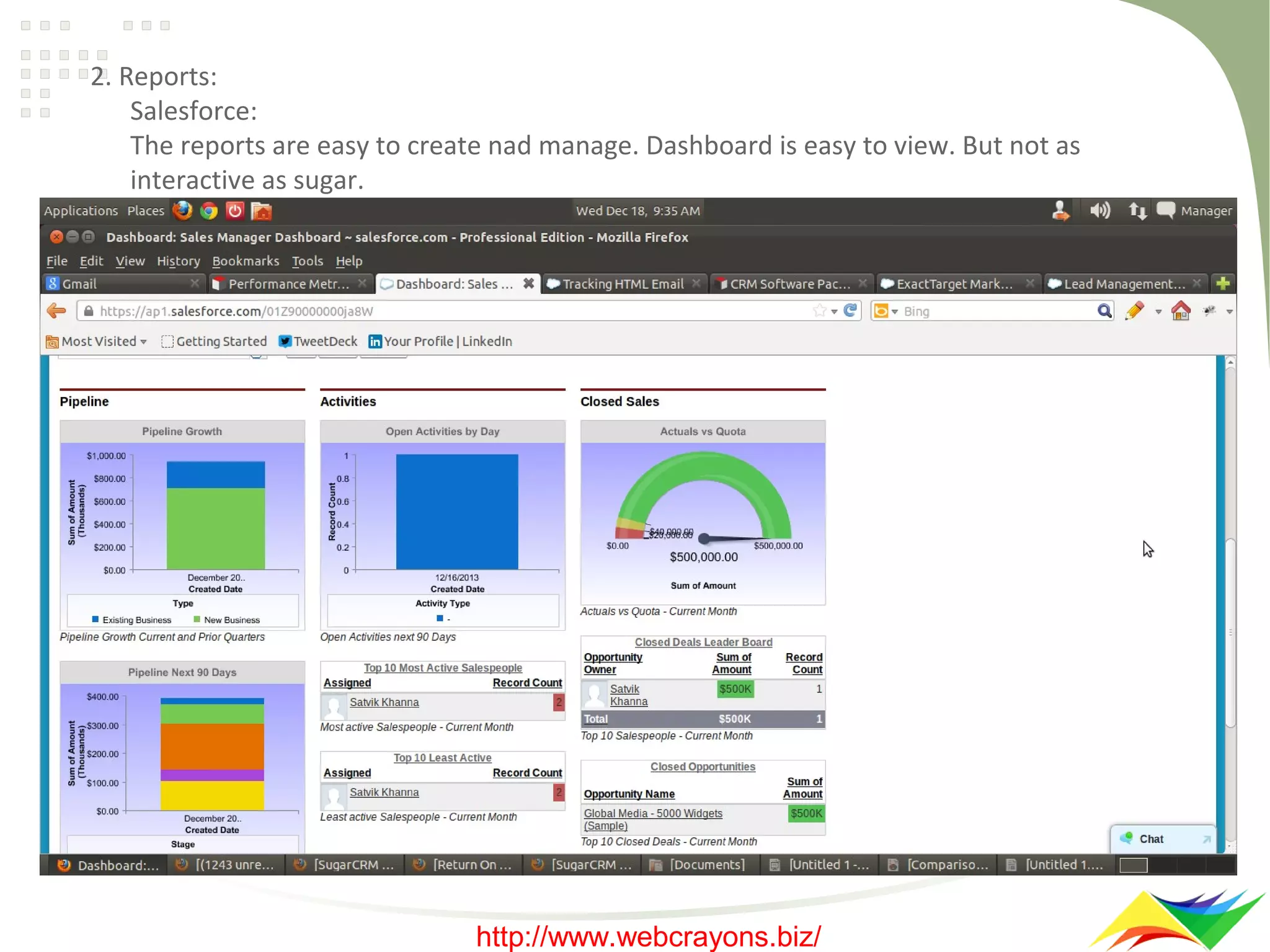Open the TweetDeck bookmark

318,342
